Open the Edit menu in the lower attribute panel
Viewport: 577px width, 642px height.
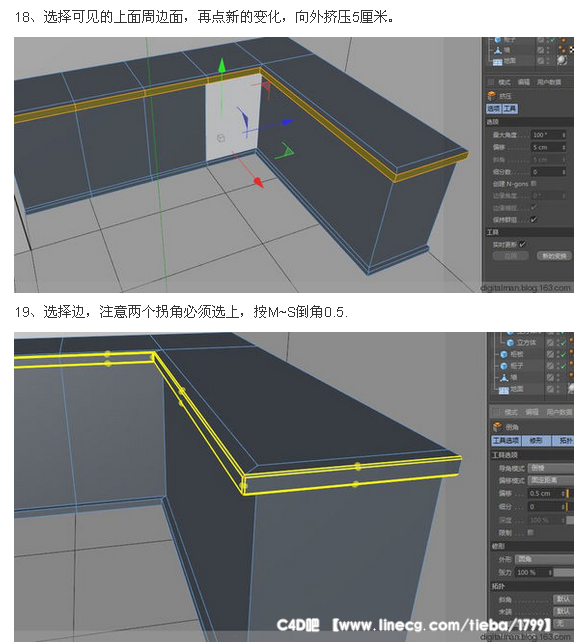[x=532, y=413]
